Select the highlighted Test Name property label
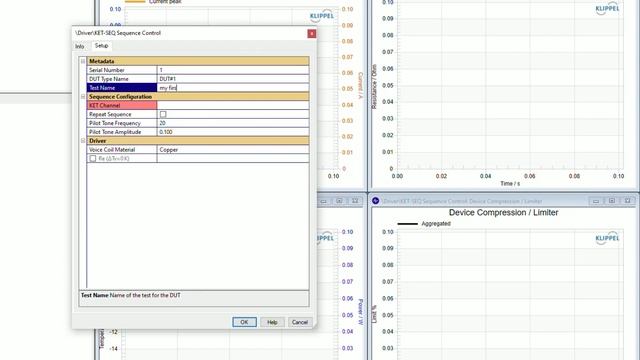The image size is (640, 360). 122,88
